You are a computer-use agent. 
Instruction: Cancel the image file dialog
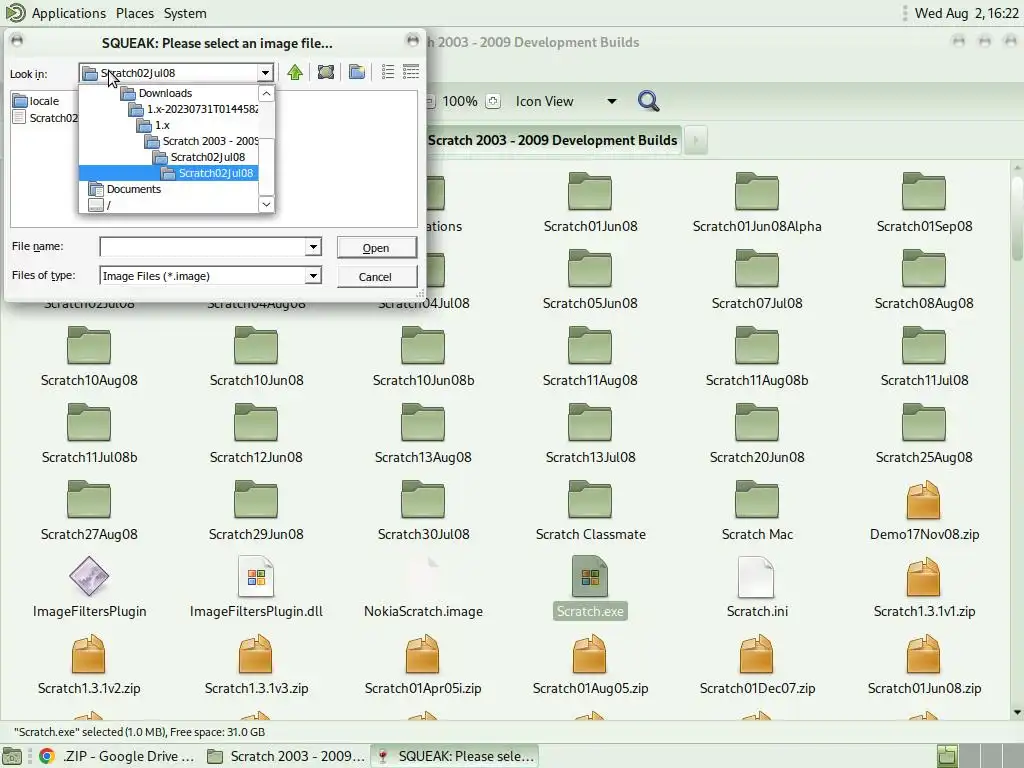[376, 276]
